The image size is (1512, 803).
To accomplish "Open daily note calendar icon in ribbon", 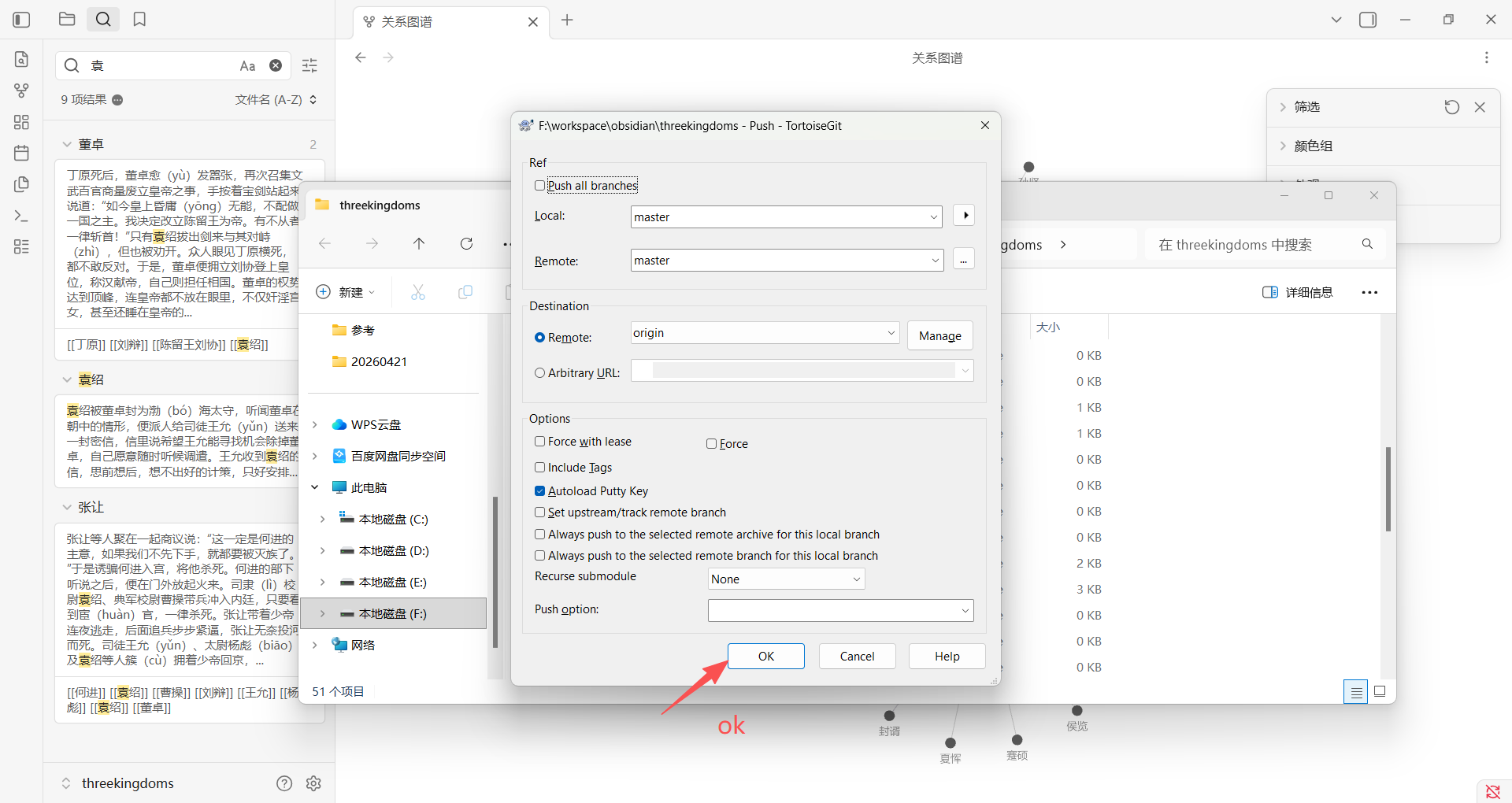I will tap(21, 153).
